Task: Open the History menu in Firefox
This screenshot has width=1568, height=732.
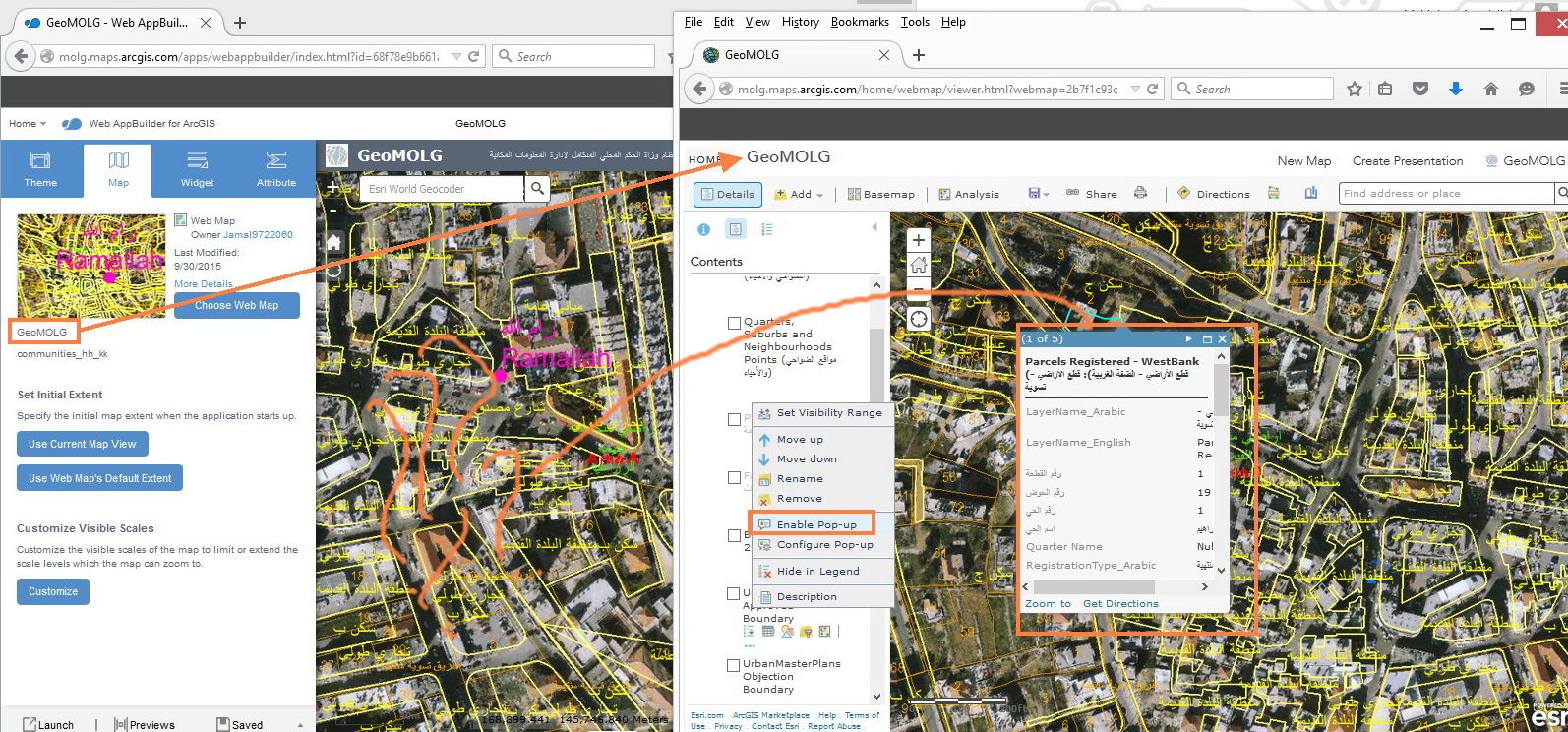Action: (800, 22)
